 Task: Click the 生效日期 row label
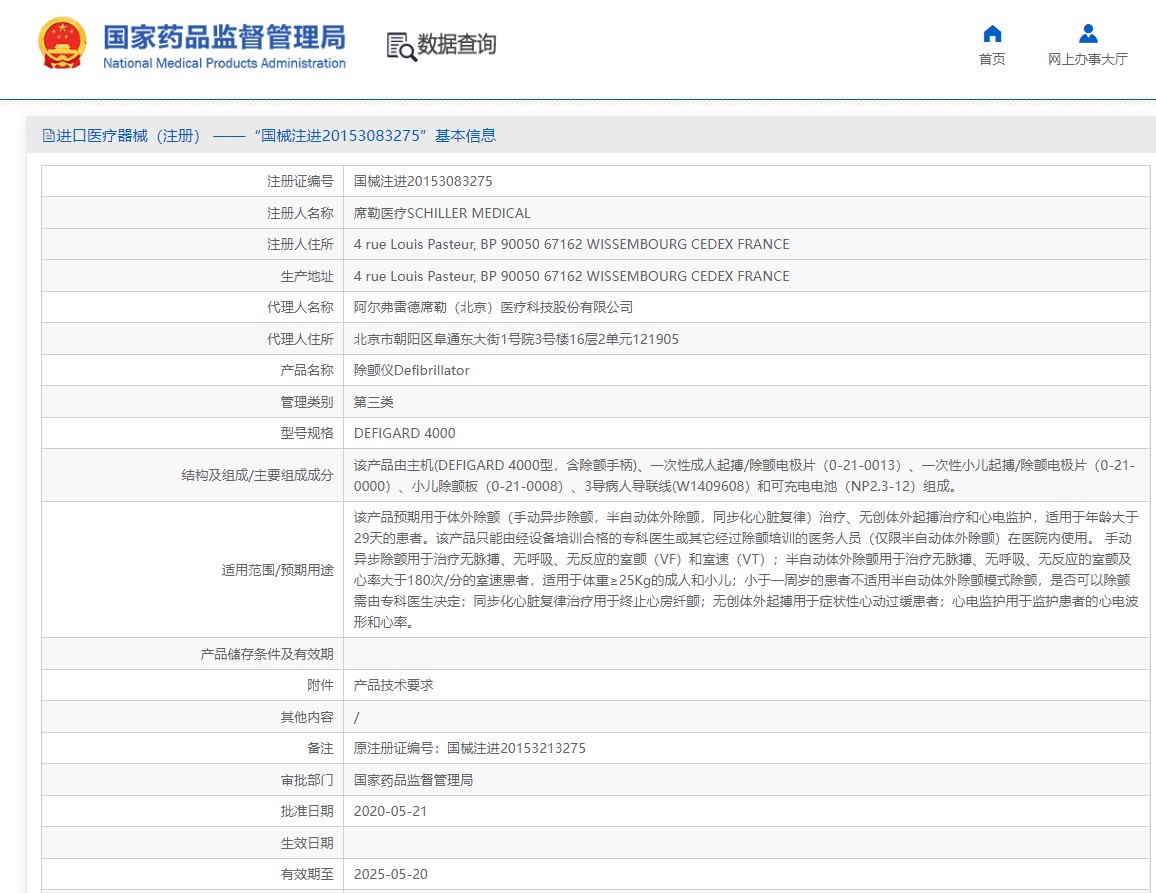(x=307, y=843)
